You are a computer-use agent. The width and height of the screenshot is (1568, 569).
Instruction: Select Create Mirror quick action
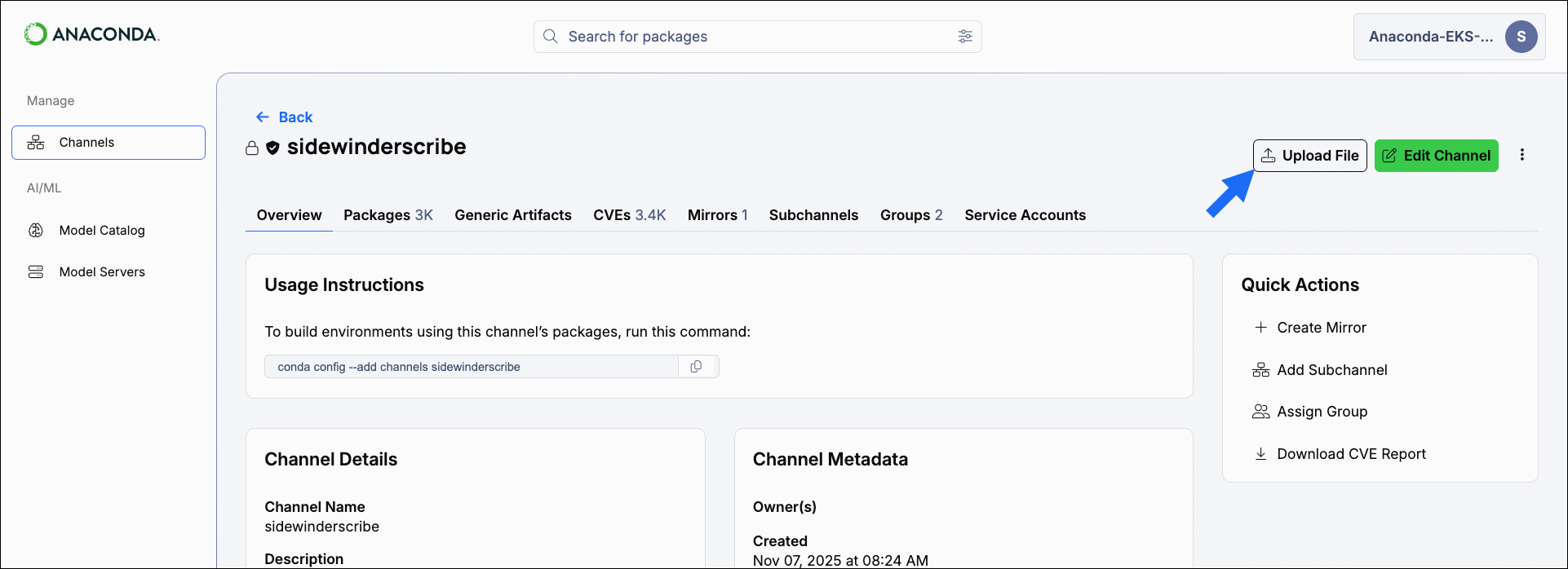pyautogui.click(x=1310, y=328)
